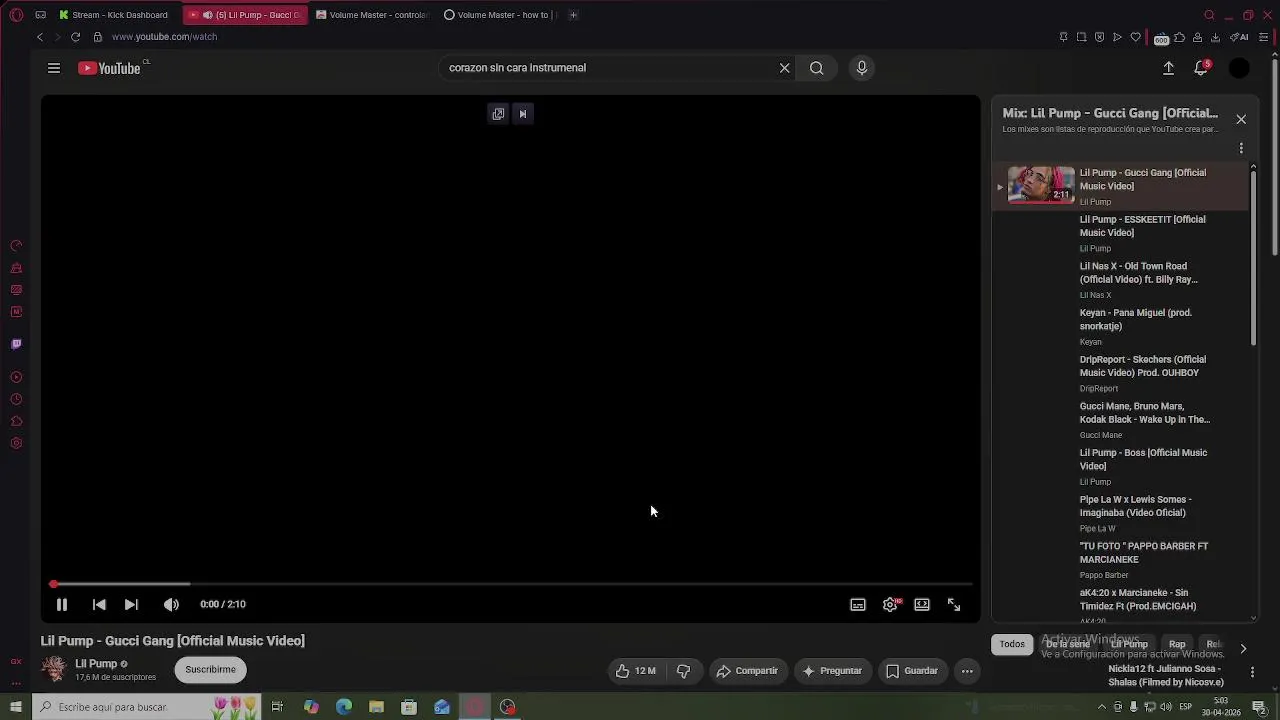Open Windows Start menu
Viewport: 1280px width, 720px height.
click(15, 707)
